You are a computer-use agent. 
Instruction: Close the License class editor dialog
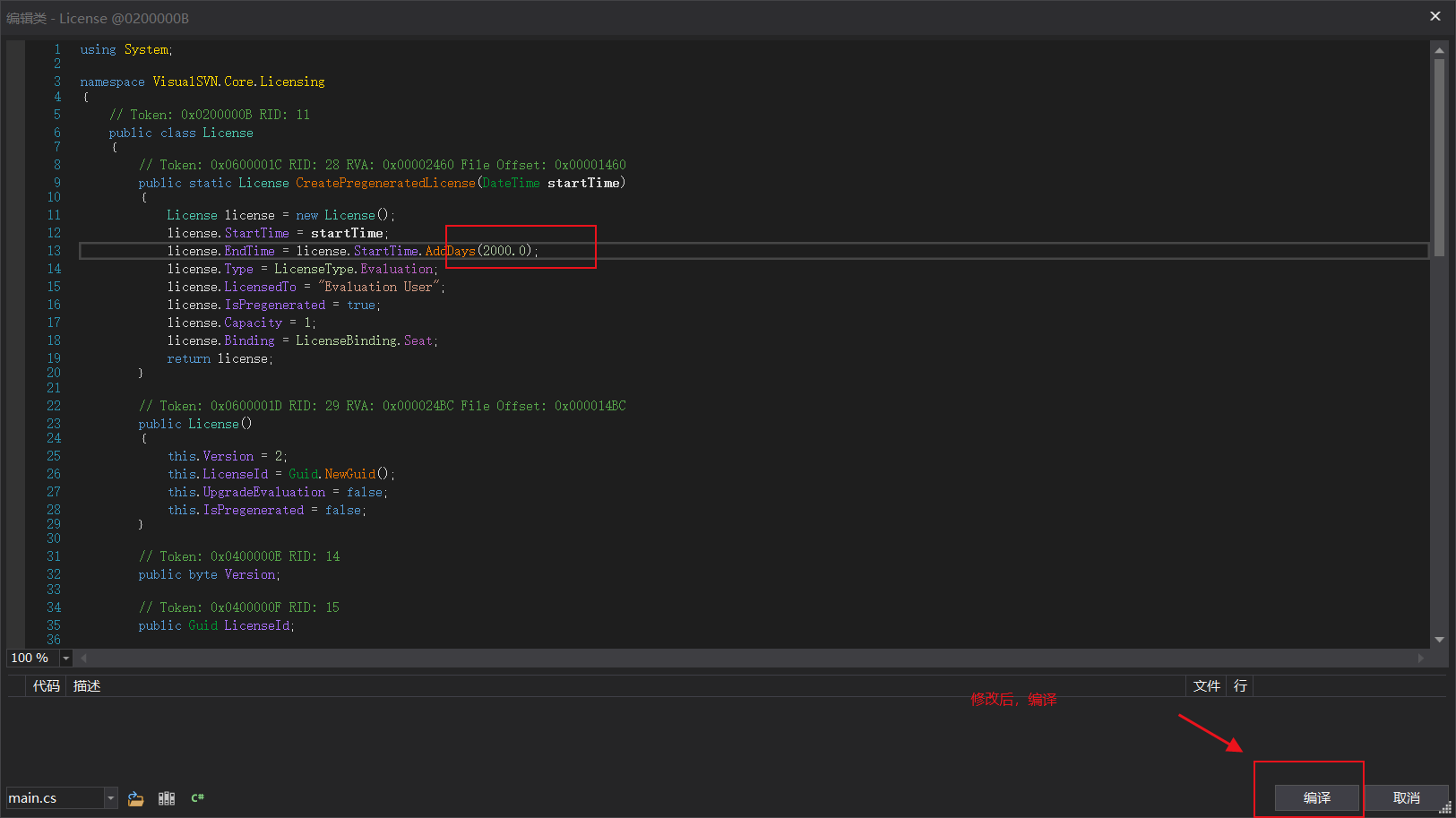pyautogui.click(x=1435, y=16)
